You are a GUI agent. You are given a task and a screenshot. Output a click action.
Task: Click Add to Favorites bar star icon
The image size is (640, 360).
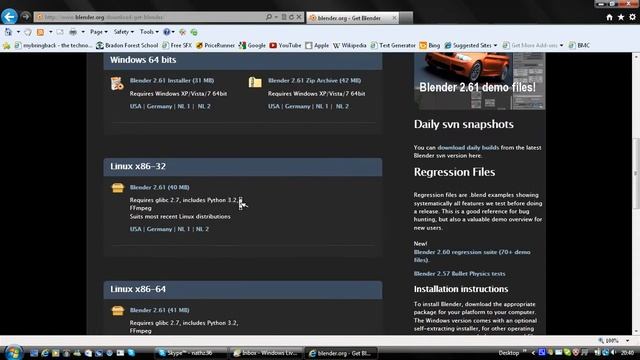coord(7,46)
